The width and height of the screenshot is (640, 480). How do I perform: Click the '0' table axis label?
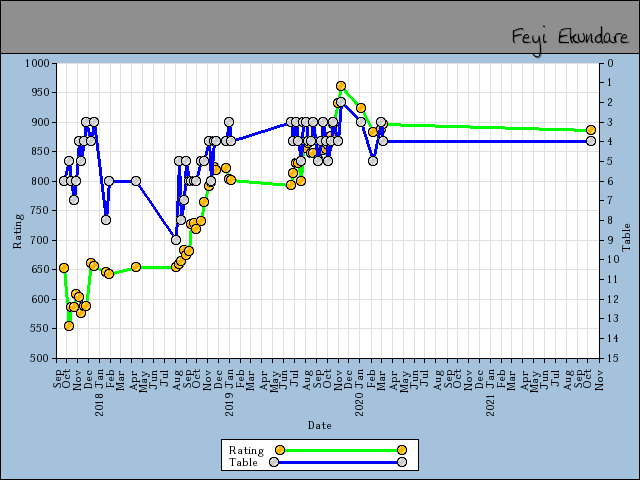pyautogui.click(x=611, y=63)
